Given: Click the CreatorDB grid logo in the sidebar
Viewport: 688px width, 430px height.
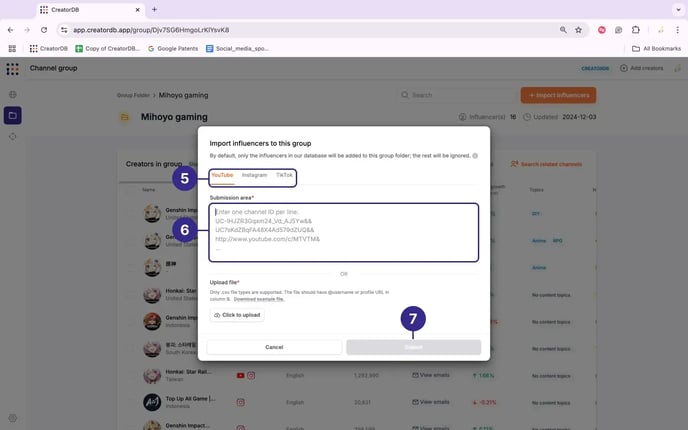Looking at the screenshot, I should pyautogui.click(x=12, y=69).
